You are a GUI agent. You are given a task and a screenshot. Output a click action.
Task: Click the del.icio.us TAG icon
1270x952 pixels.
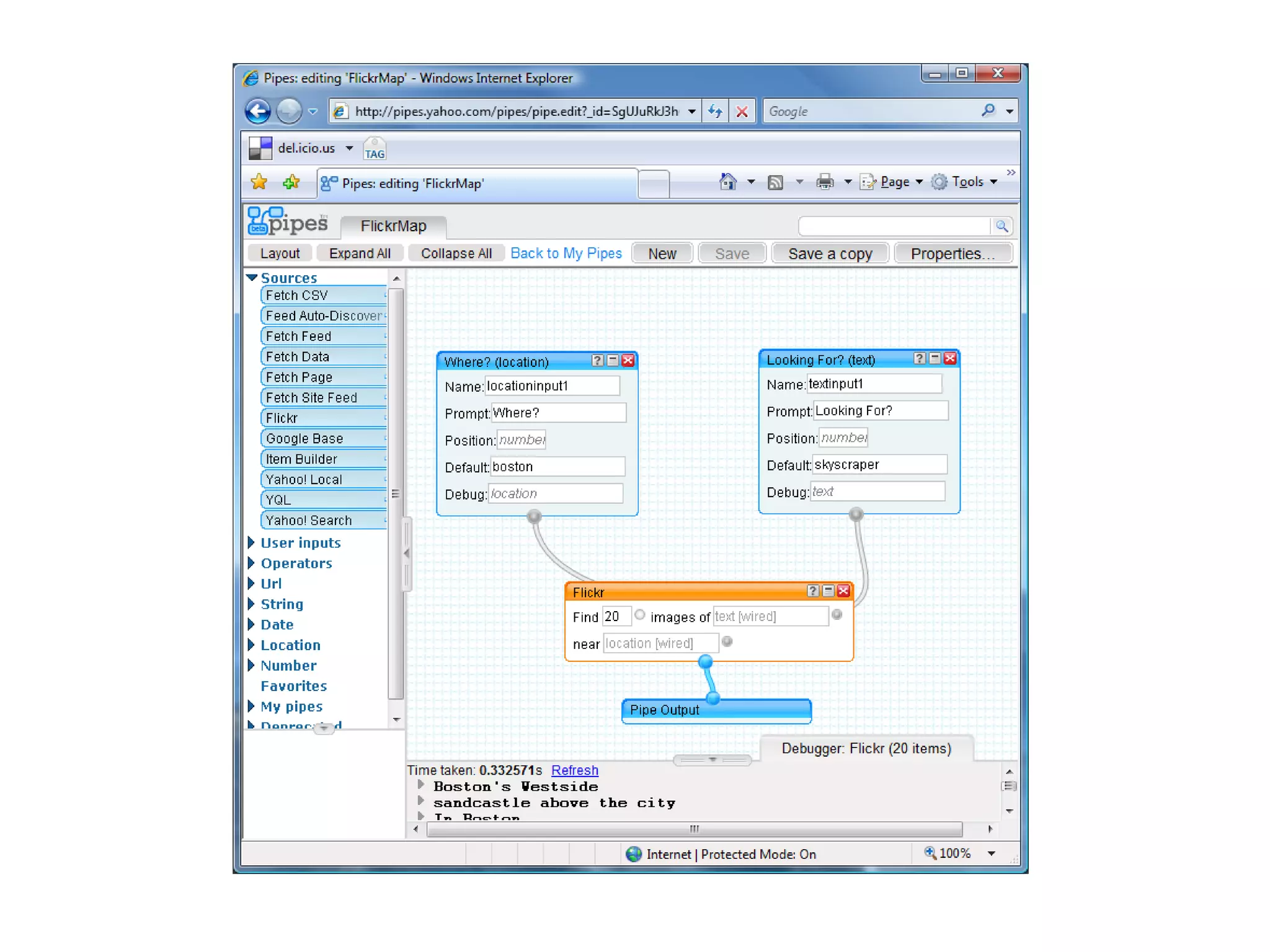[x=375, y=149]
